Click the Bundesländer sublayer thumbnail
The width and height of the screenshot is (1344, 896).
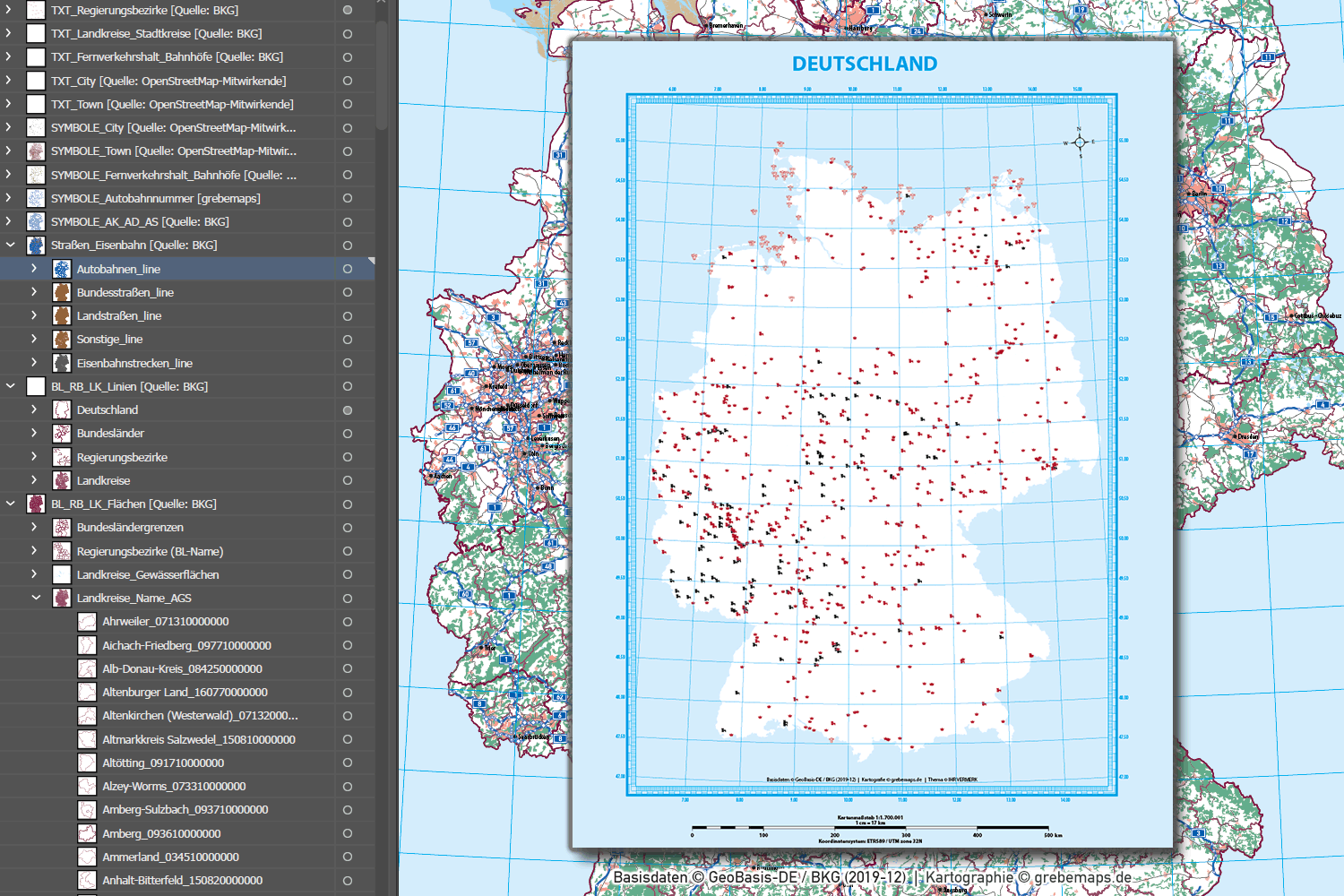click(61, 434)
